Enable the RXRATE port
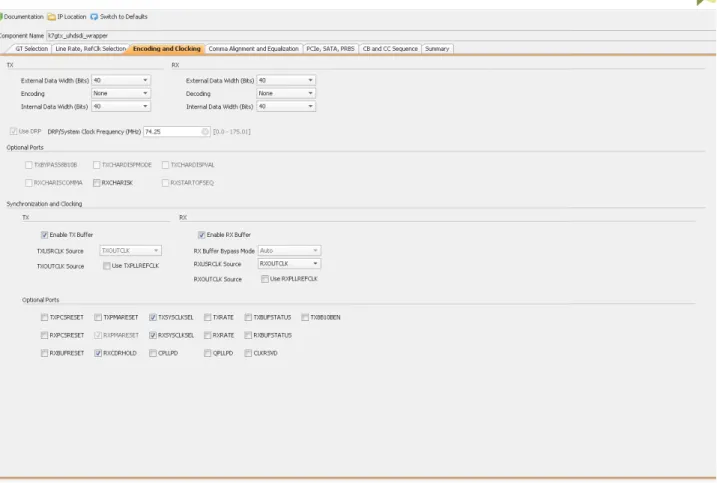Screen dimensions: 717x483 click(x=208, y=336)
